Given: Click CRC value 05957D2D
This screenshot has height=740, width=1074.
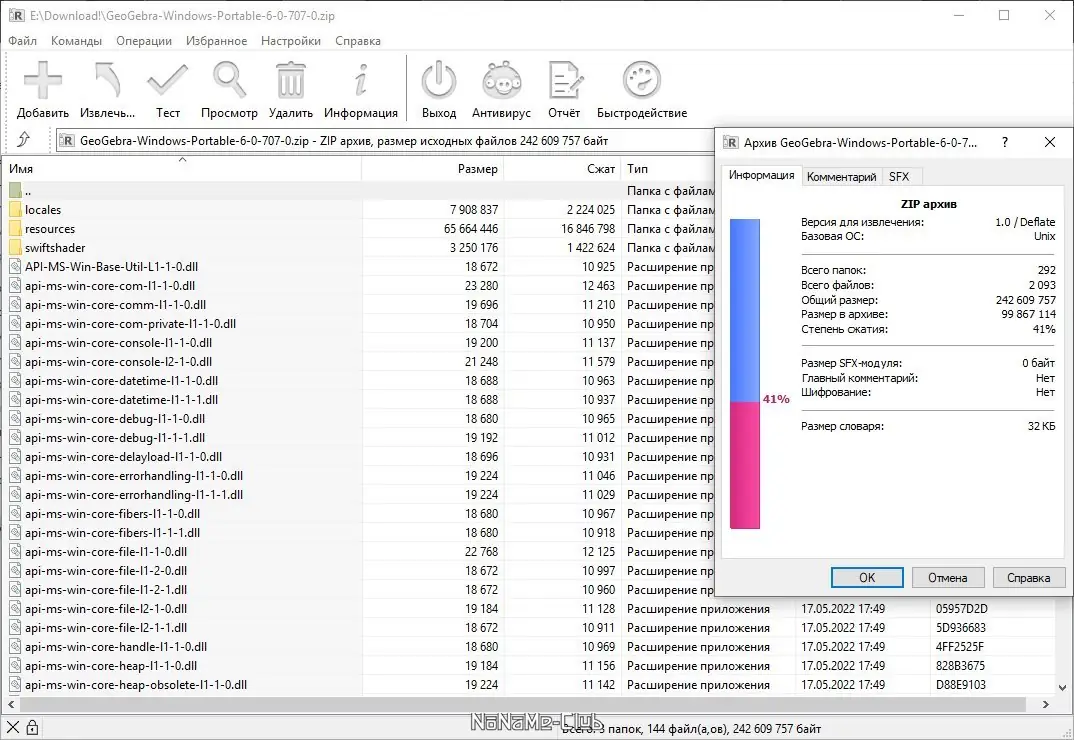Looking at the screenshot, I should 962,609.
